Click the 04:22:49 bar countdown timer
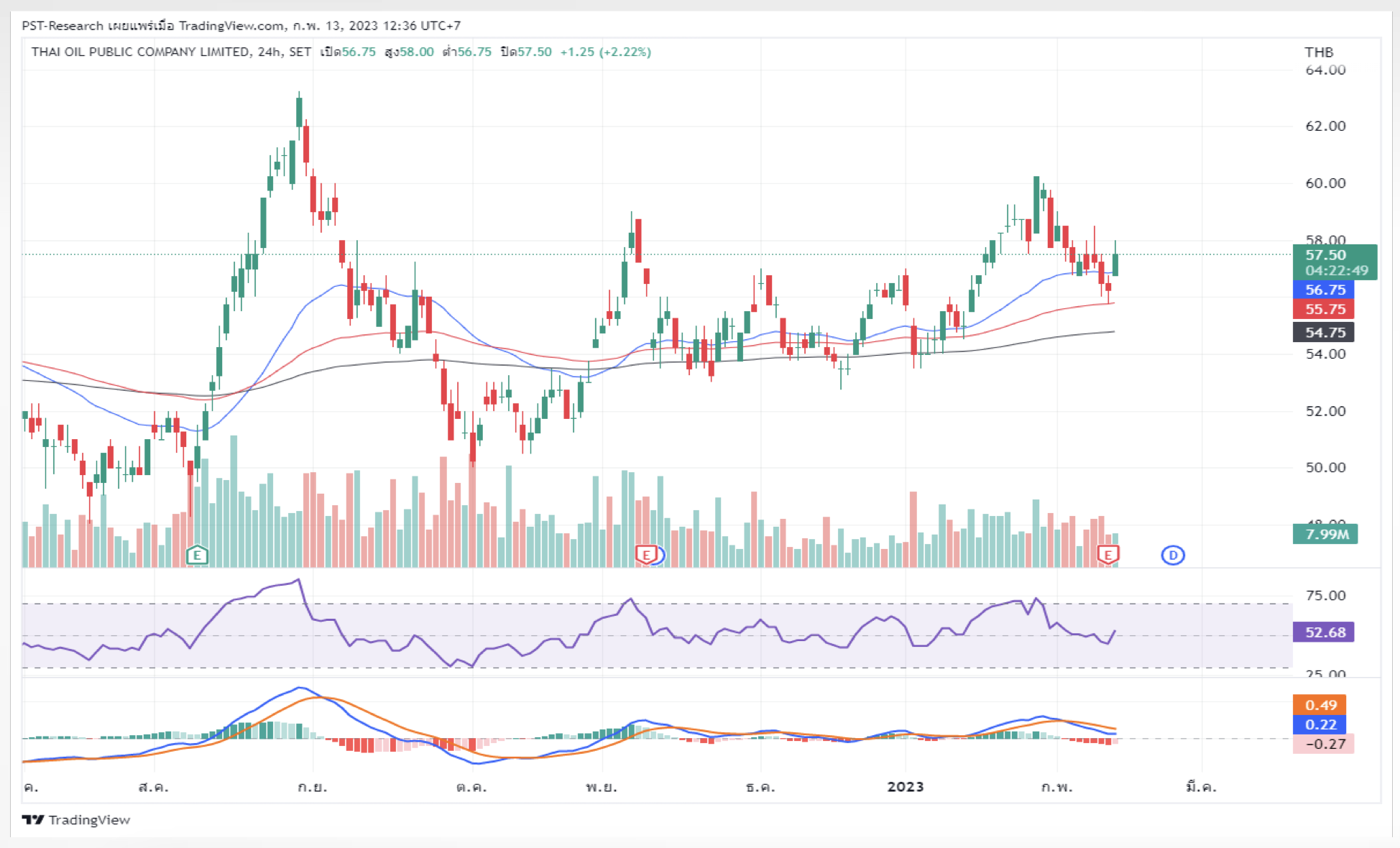Screen dimensions: 1400x848 click(x=1337, y=271)
